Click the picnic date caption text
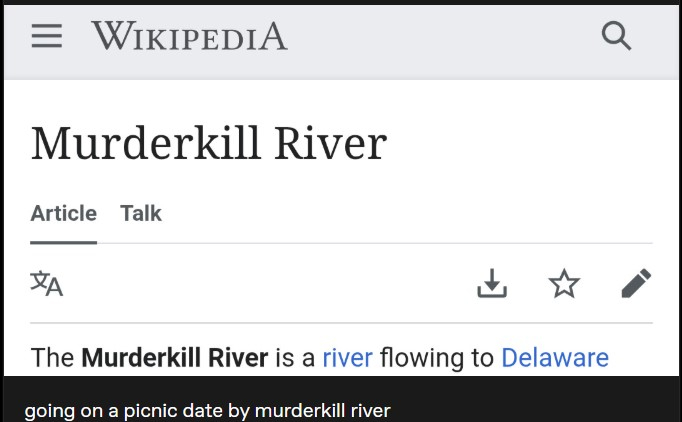 pyautogui.click(x=207, y=410)
